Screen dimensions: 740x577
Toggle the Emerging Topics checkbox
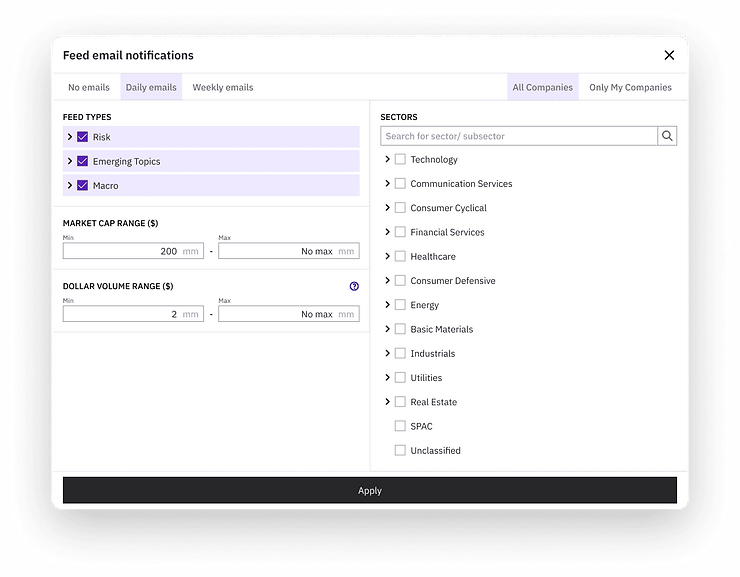click(83, 161)
